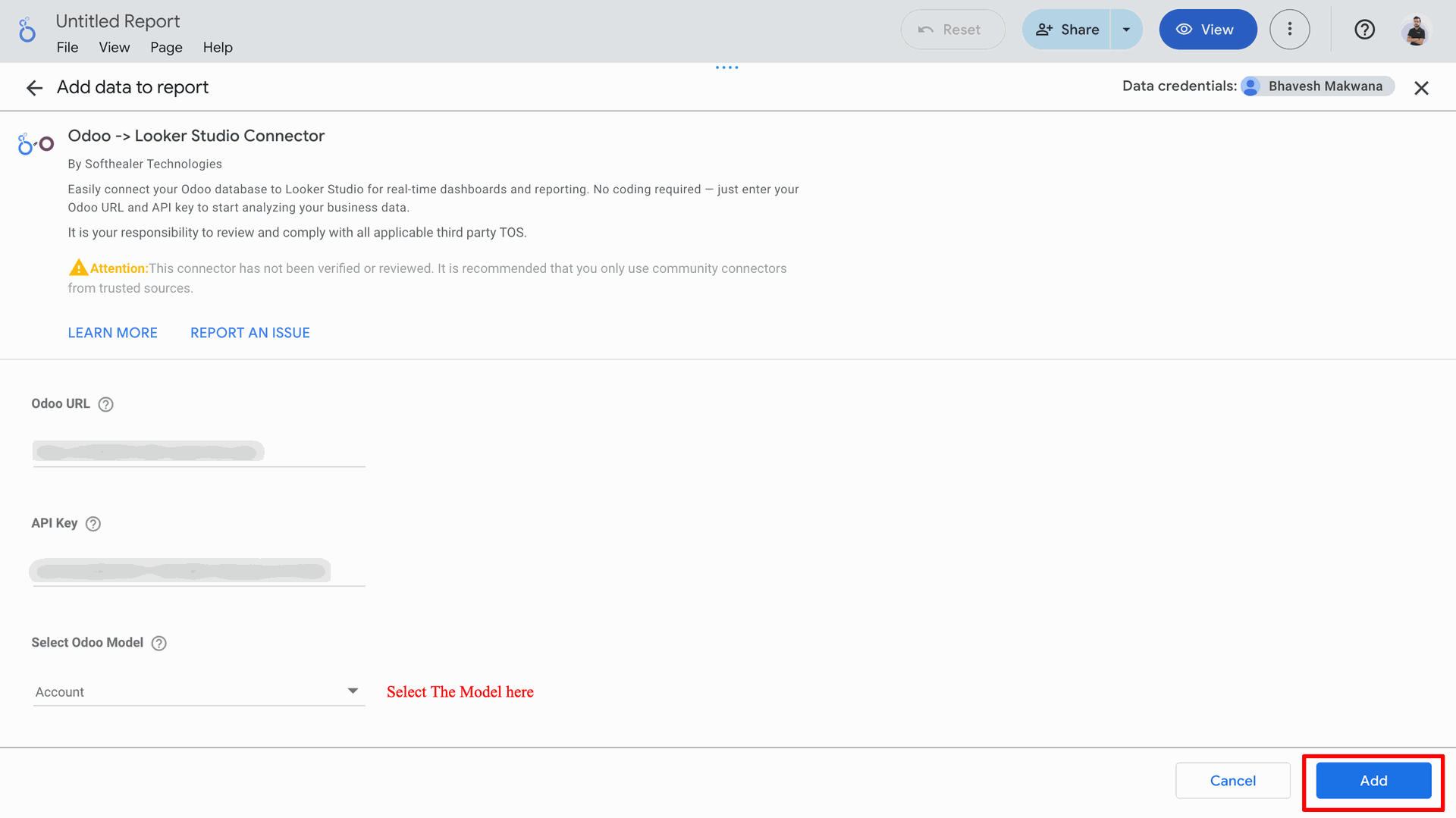Click the blue View button
This screenshot has width=1456, height=818.
1207,30
